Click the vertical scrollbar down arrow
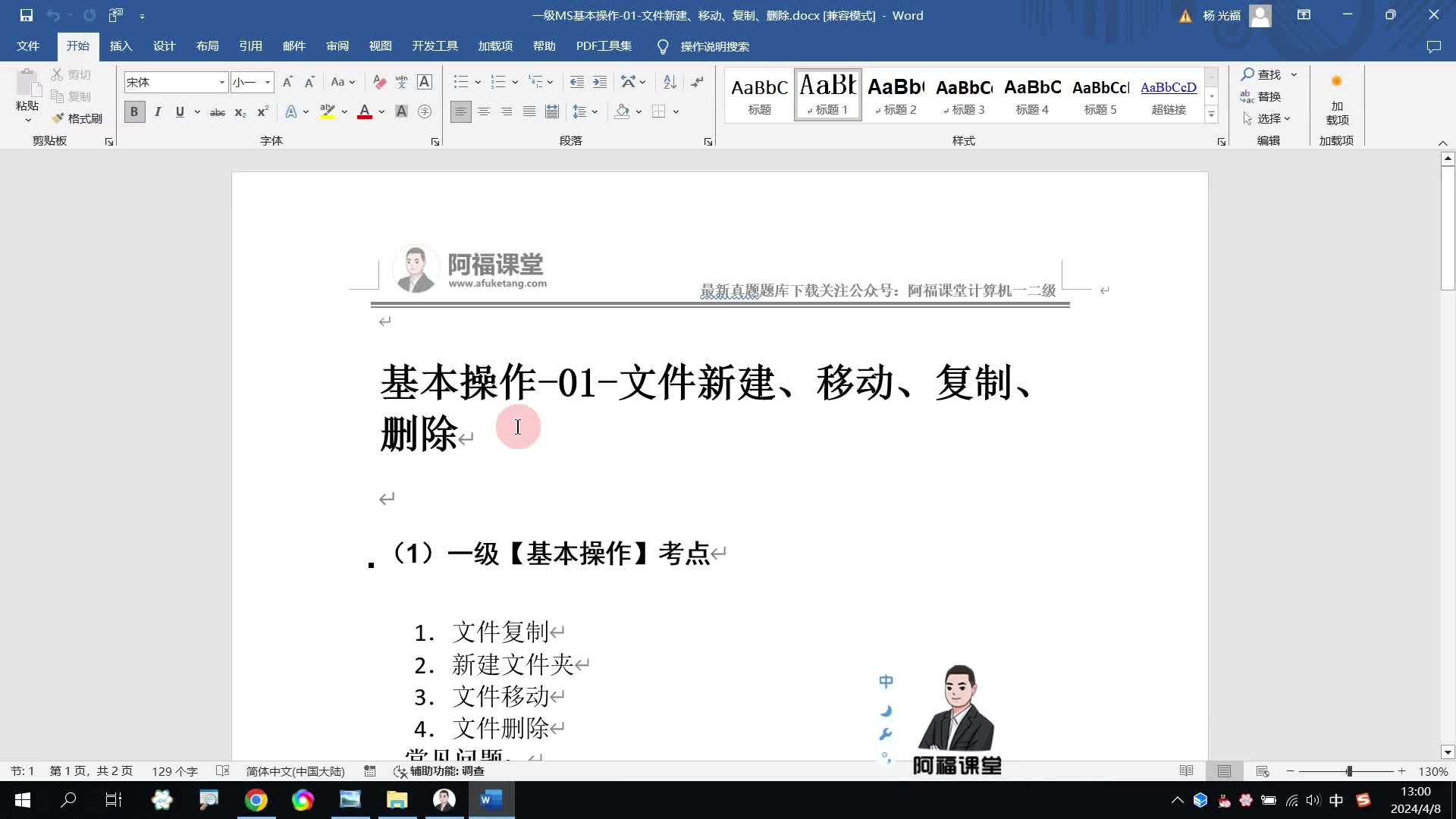 click(x=1448, y=752)
